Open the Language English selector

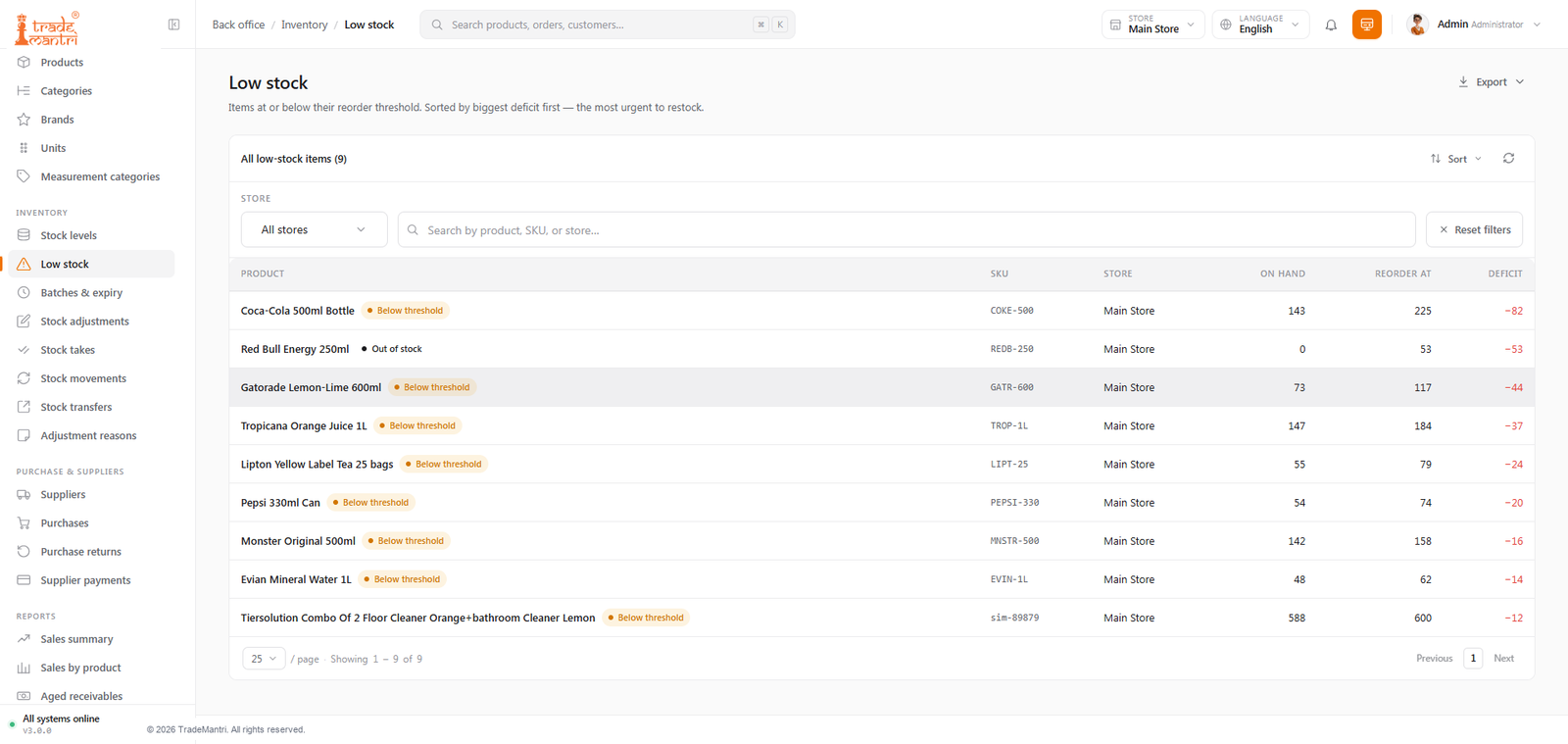coord(1260,25)
